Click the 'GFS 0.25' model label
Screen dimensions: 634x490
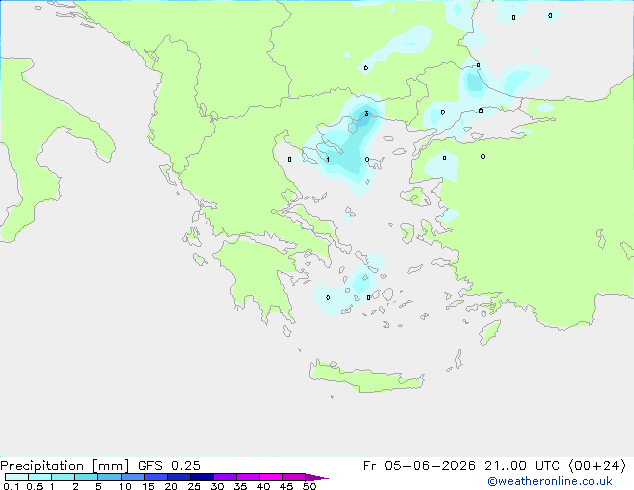coord(169,466)
